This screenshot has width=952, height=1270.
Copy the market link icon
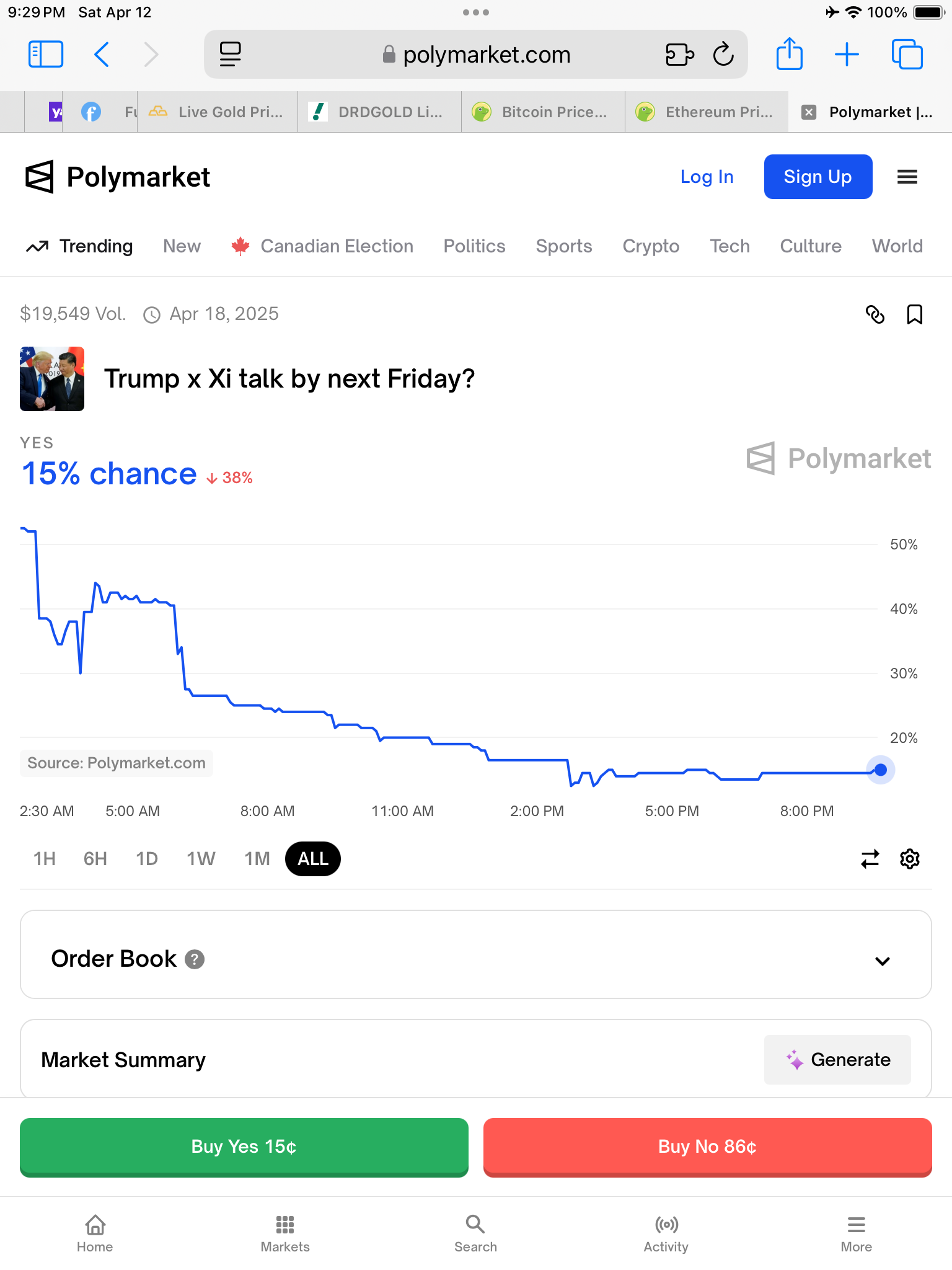[875, 314]
